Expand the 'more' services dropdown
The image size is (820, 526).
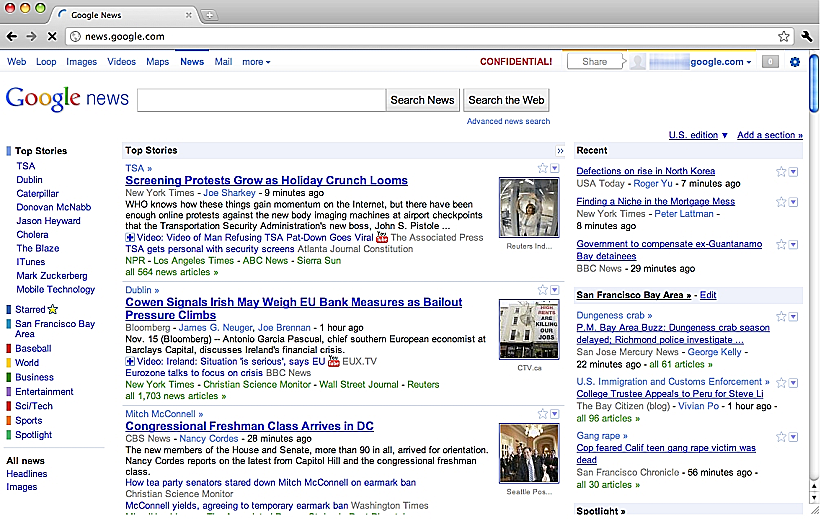coord(256,62)
